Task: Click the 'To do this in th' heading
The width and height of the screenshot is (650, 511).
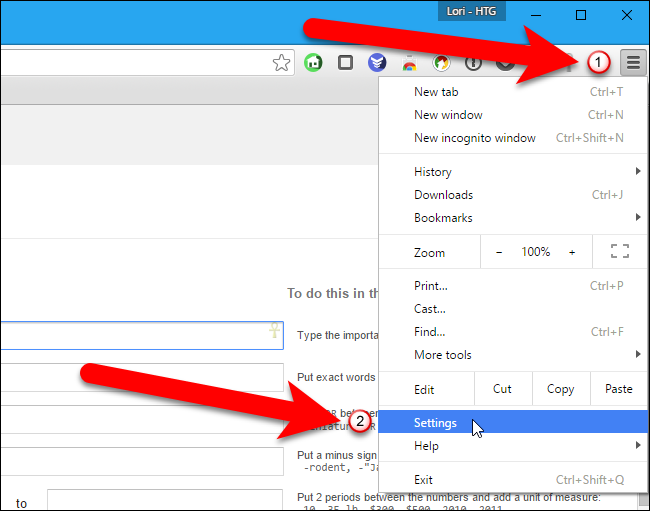Action: 333,293
